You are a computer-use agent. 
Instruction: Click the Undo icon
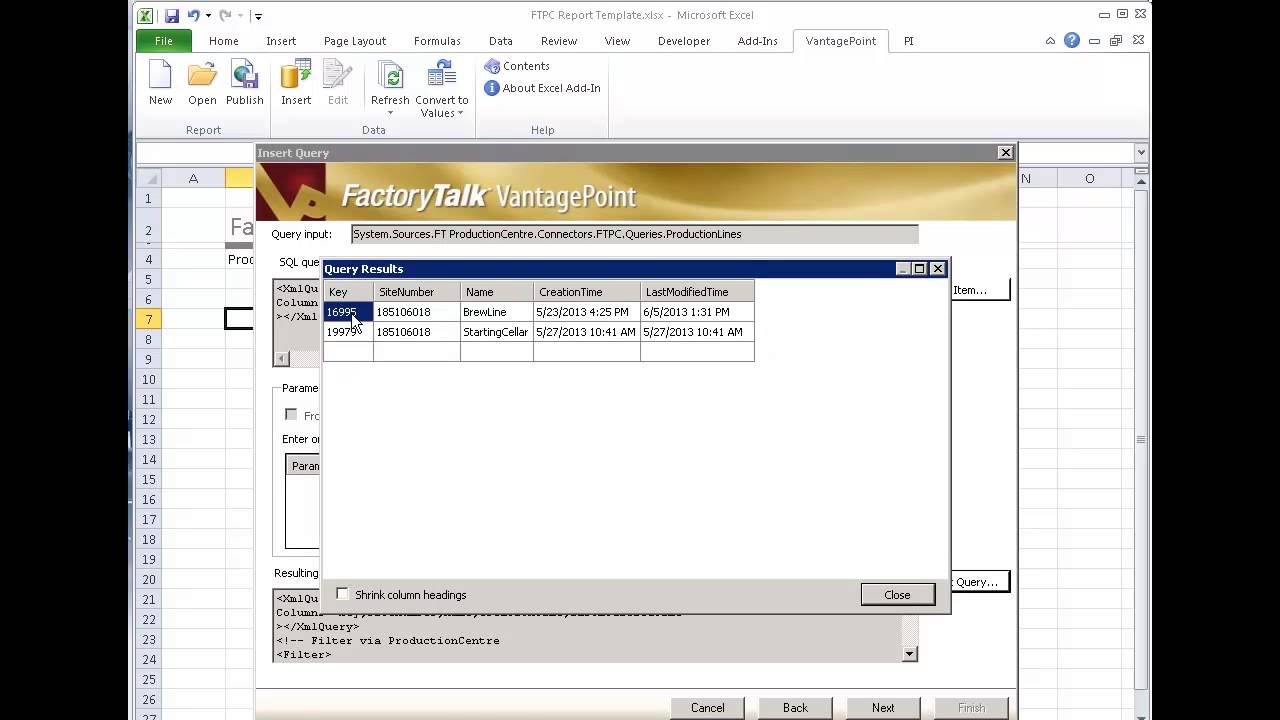pyautogui.click(x=194, y=15)
